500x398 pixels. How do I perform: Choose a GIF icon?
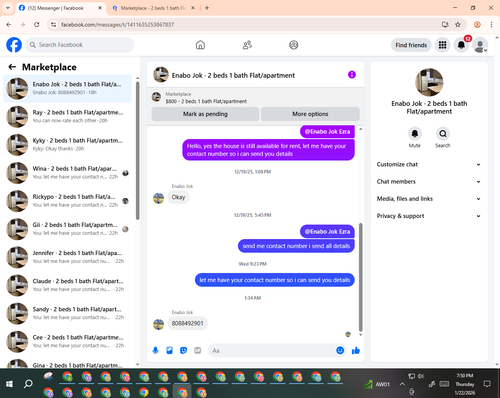(198, 350)
